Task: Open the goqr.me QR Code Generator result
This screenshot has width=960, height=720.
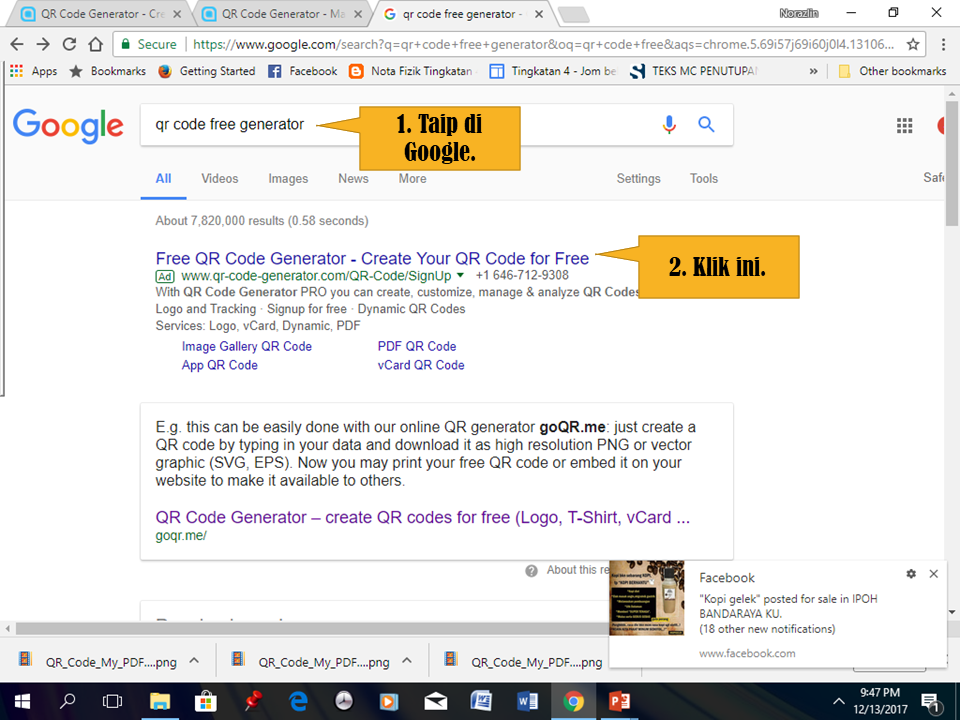Action: pos(422,518)
